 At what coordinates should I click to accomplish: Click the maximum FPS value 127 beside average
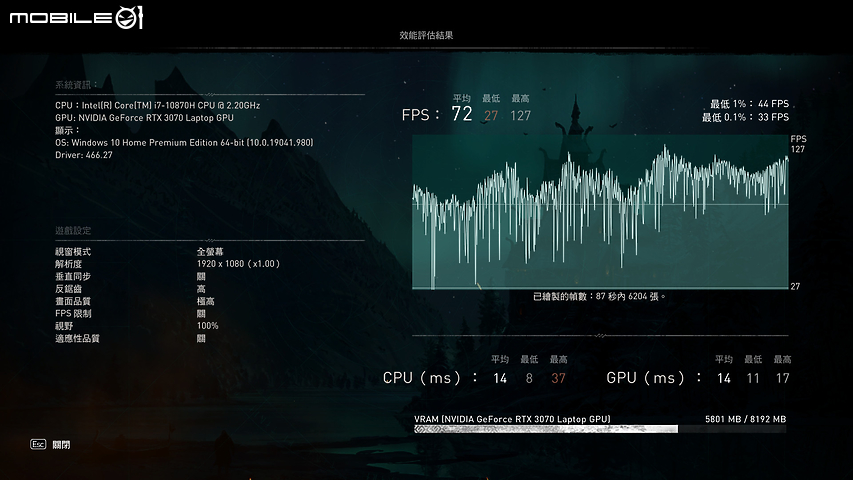click(x=521, y=115)
